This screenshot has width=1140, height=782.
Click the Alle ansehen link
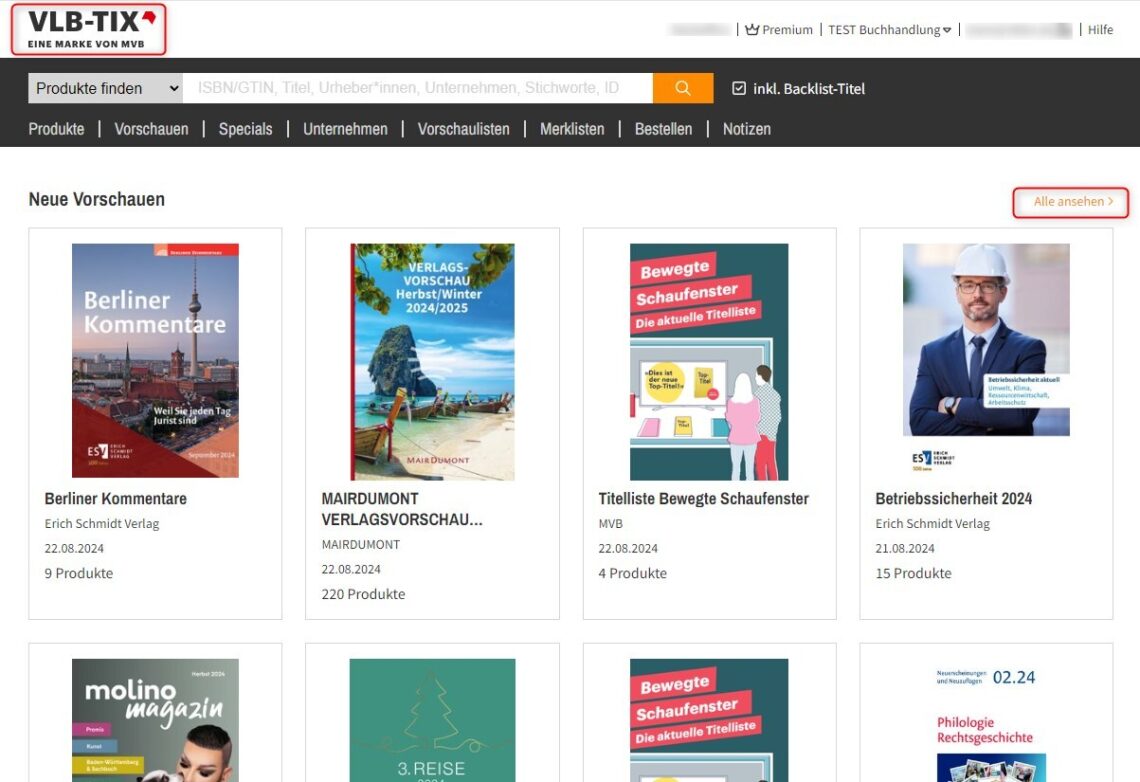click(x=1070, y=202)
